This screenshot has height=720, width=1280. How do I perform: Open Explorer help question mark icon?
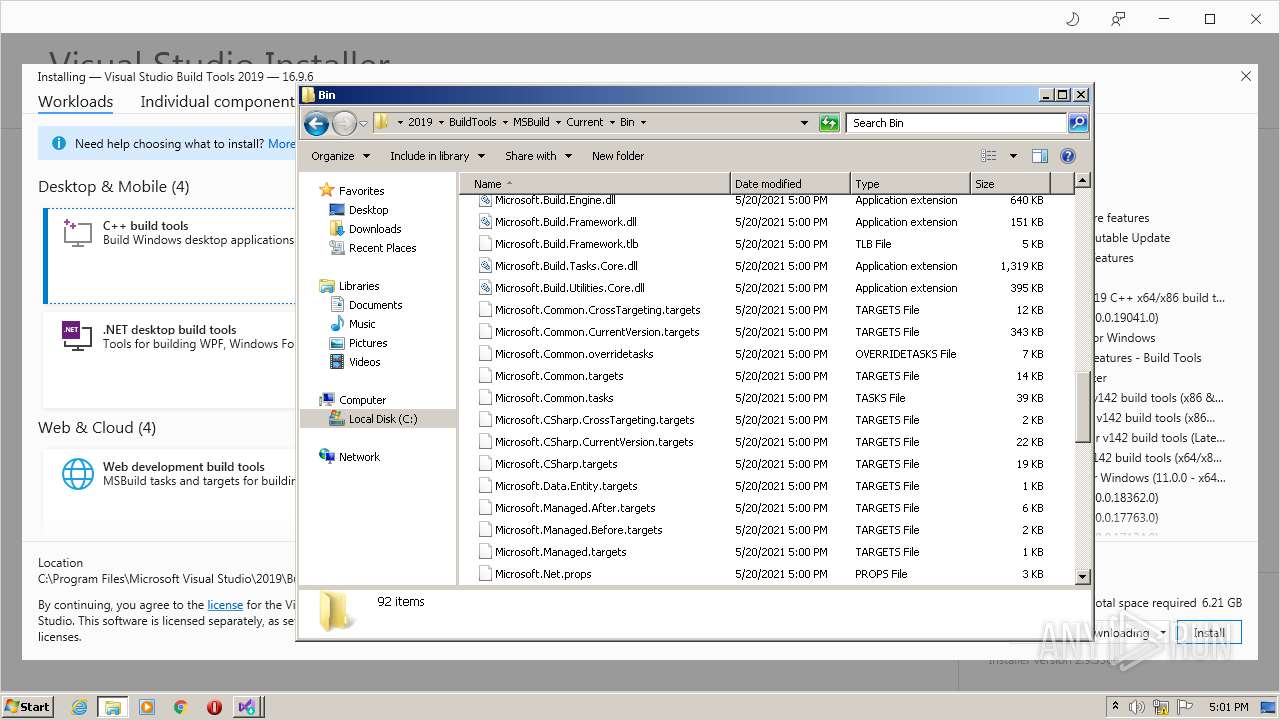[x=1068, y=156]
